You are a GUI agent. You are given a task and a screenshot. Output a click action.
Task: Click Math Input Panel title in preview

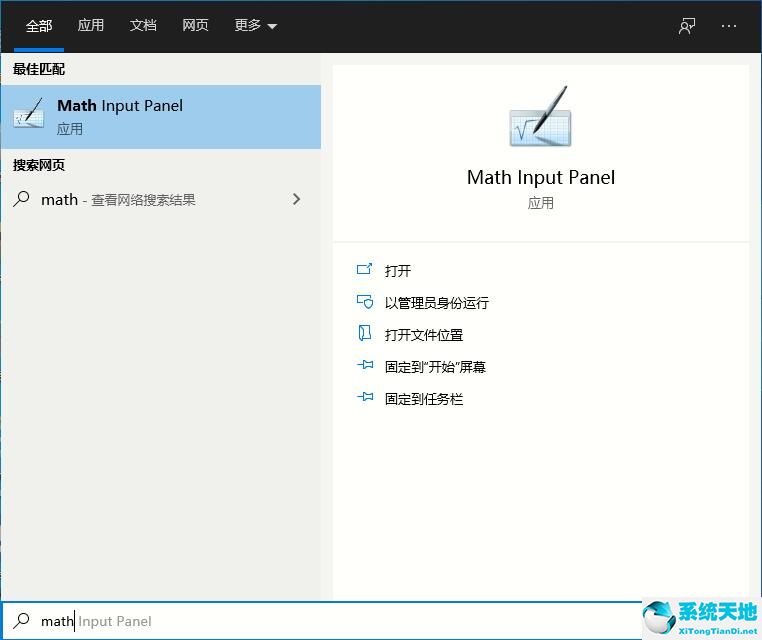click(x=540, y=177)
